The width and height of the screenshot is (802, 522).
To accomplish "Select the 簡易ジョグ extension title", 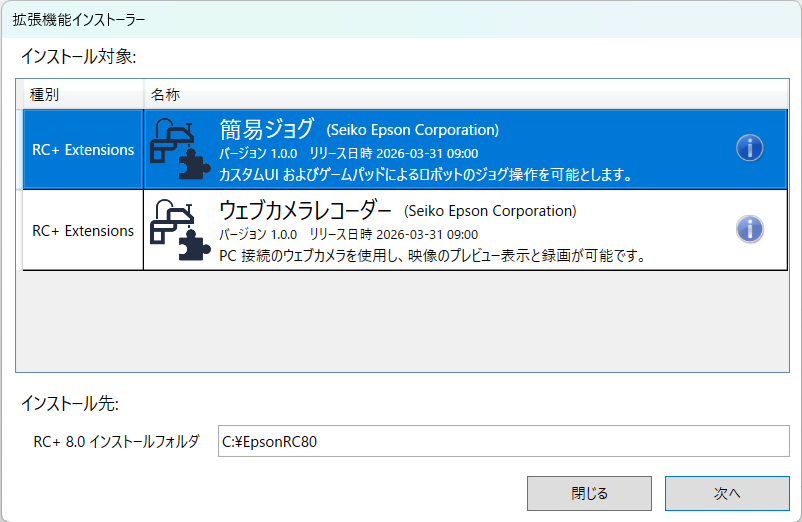I will click(x=266, y=130).
